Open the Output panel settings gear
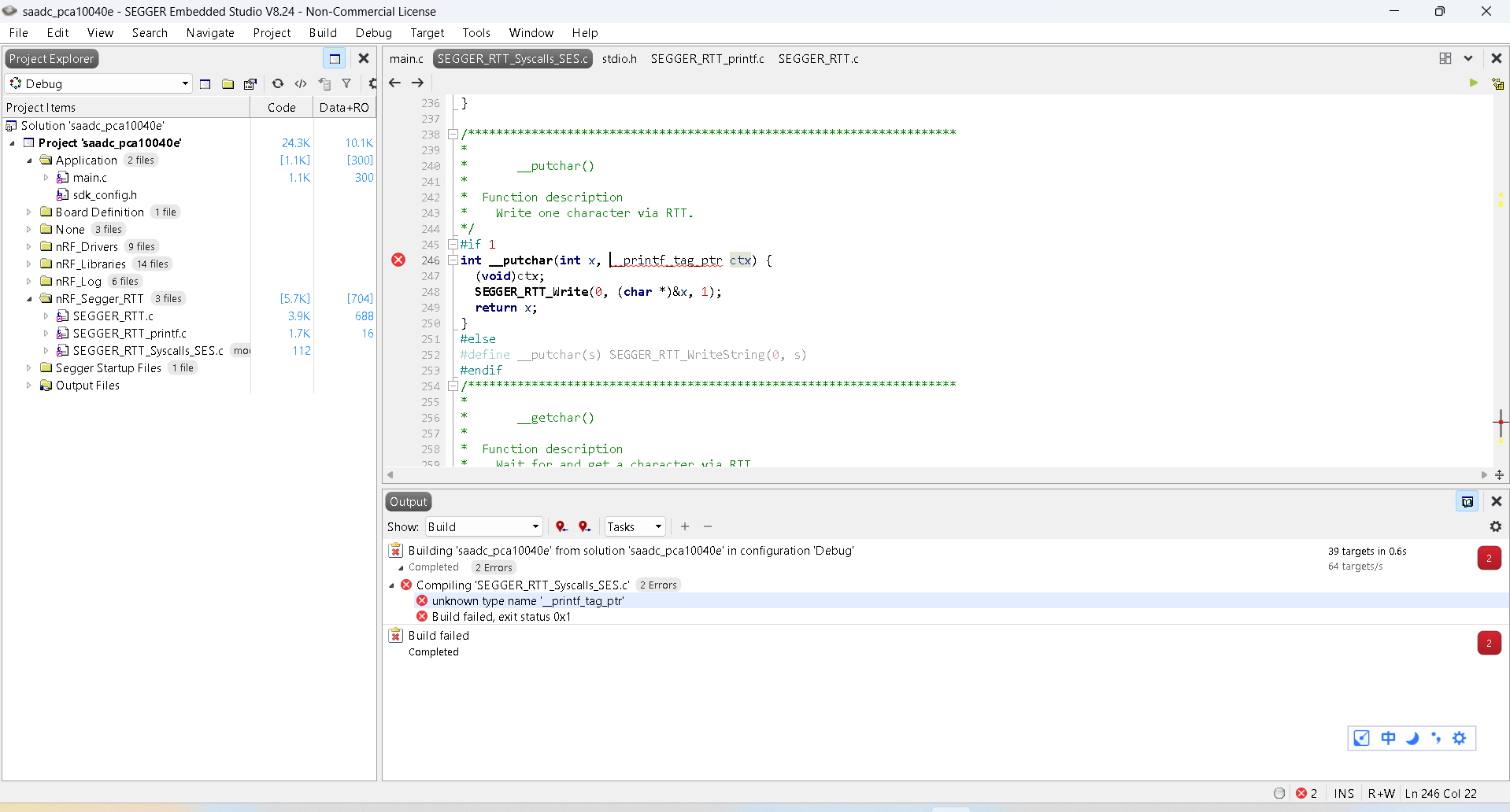1510x812 pixels. [x=1496, y=526]
